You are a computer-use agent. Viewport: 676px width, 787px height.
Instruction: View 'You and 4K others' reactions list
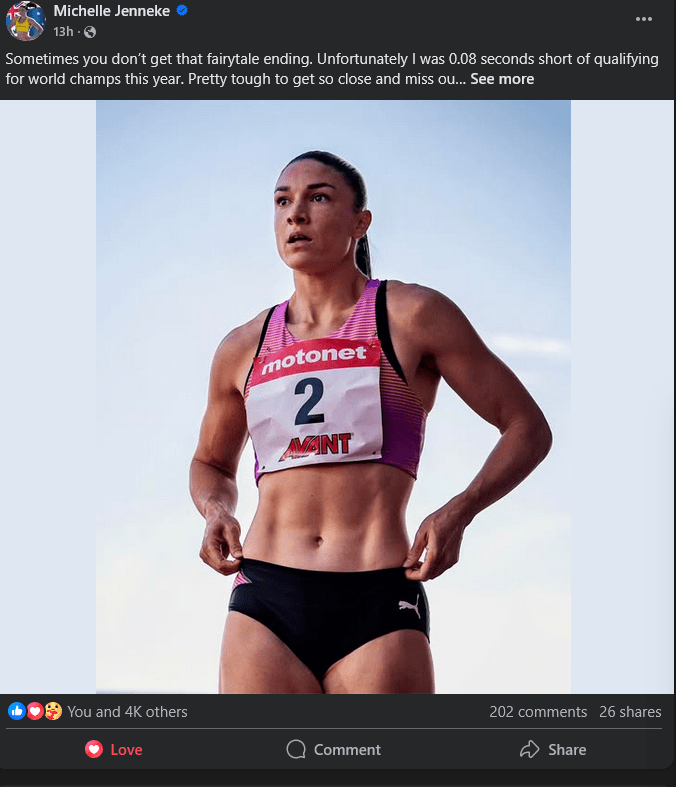click(x=127, y=712)
